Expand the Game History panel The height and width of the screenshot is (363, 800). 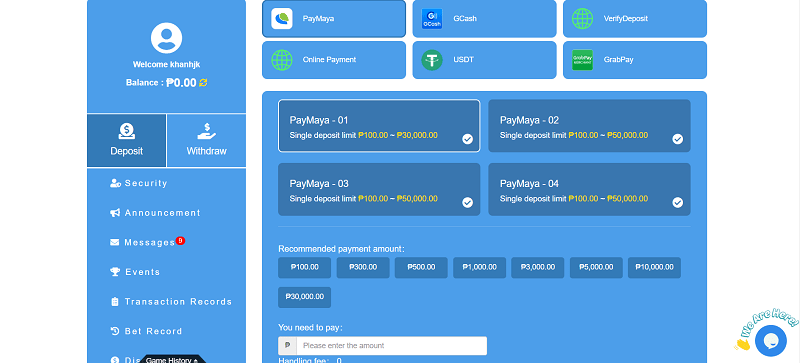(172, 359)
